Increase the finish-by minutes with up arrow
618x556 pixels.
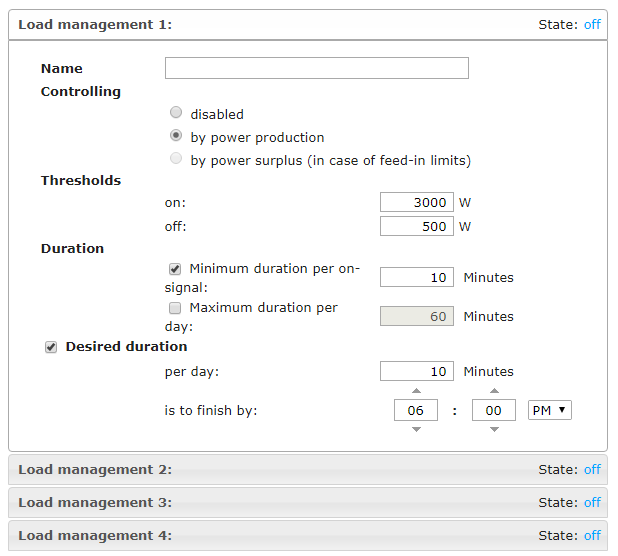point(494,391)
